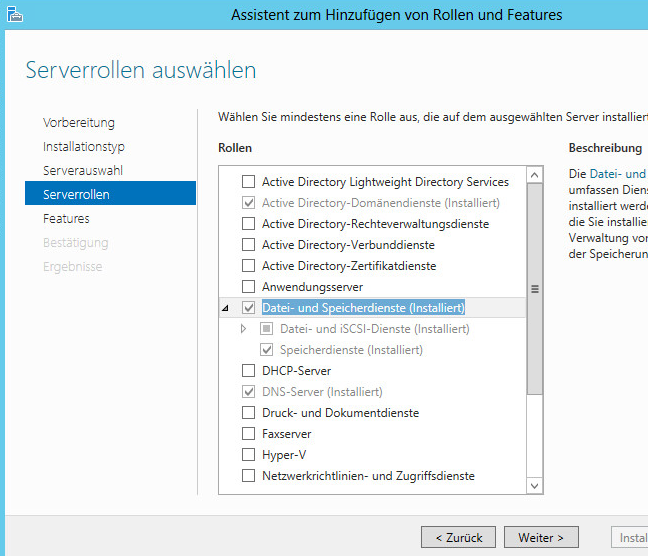Toggle the Speicherdienste (Installiert) checkbox
648x556 pixels.
[x=267, y=350]
